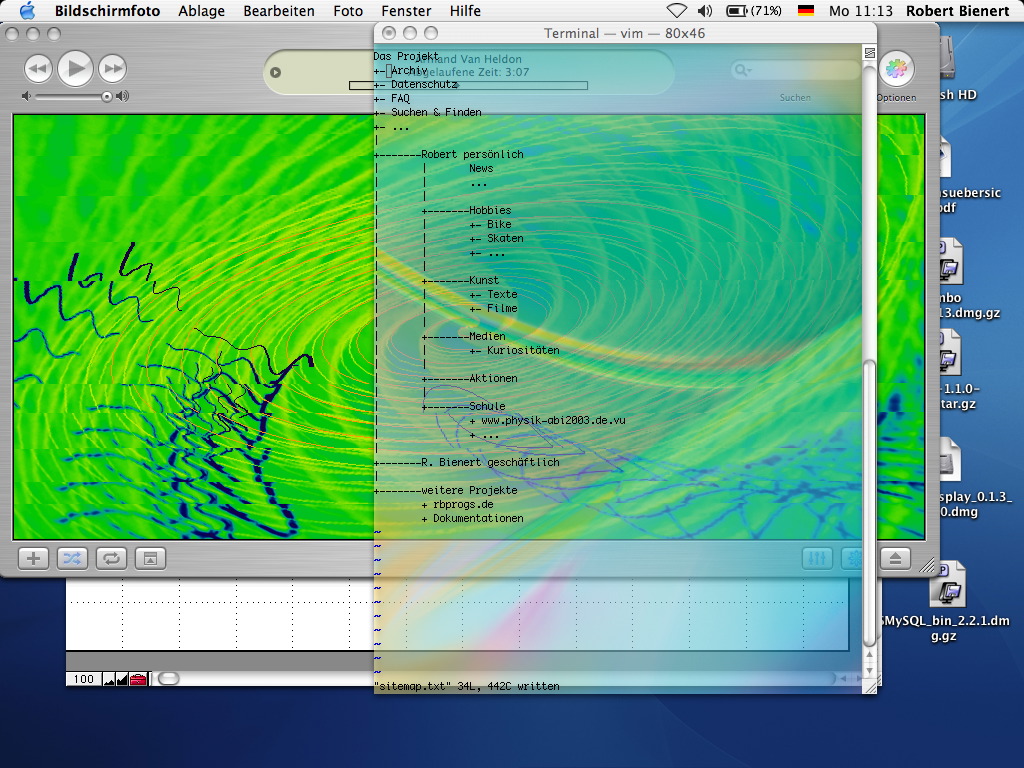This screenshot has width=1024, height=768.
Task: Click the loud speaker icon beside iTunes volume
Action: pos(122,97)
